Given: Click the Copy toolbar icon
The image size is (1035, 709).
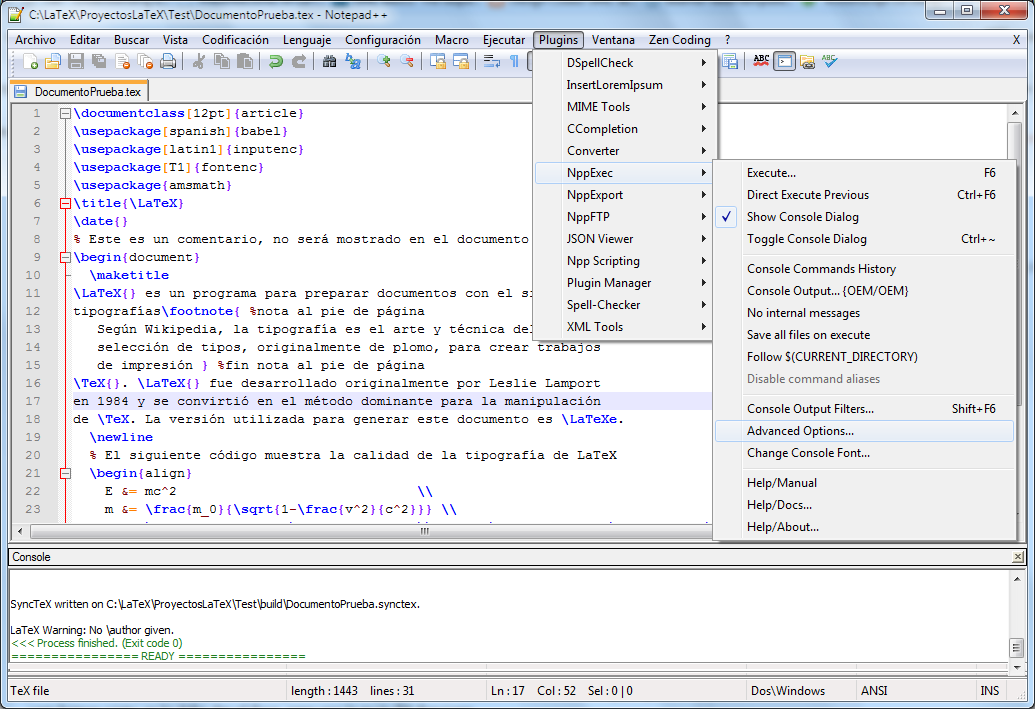Looking at the screenshot, I should [x=222, y=62].
